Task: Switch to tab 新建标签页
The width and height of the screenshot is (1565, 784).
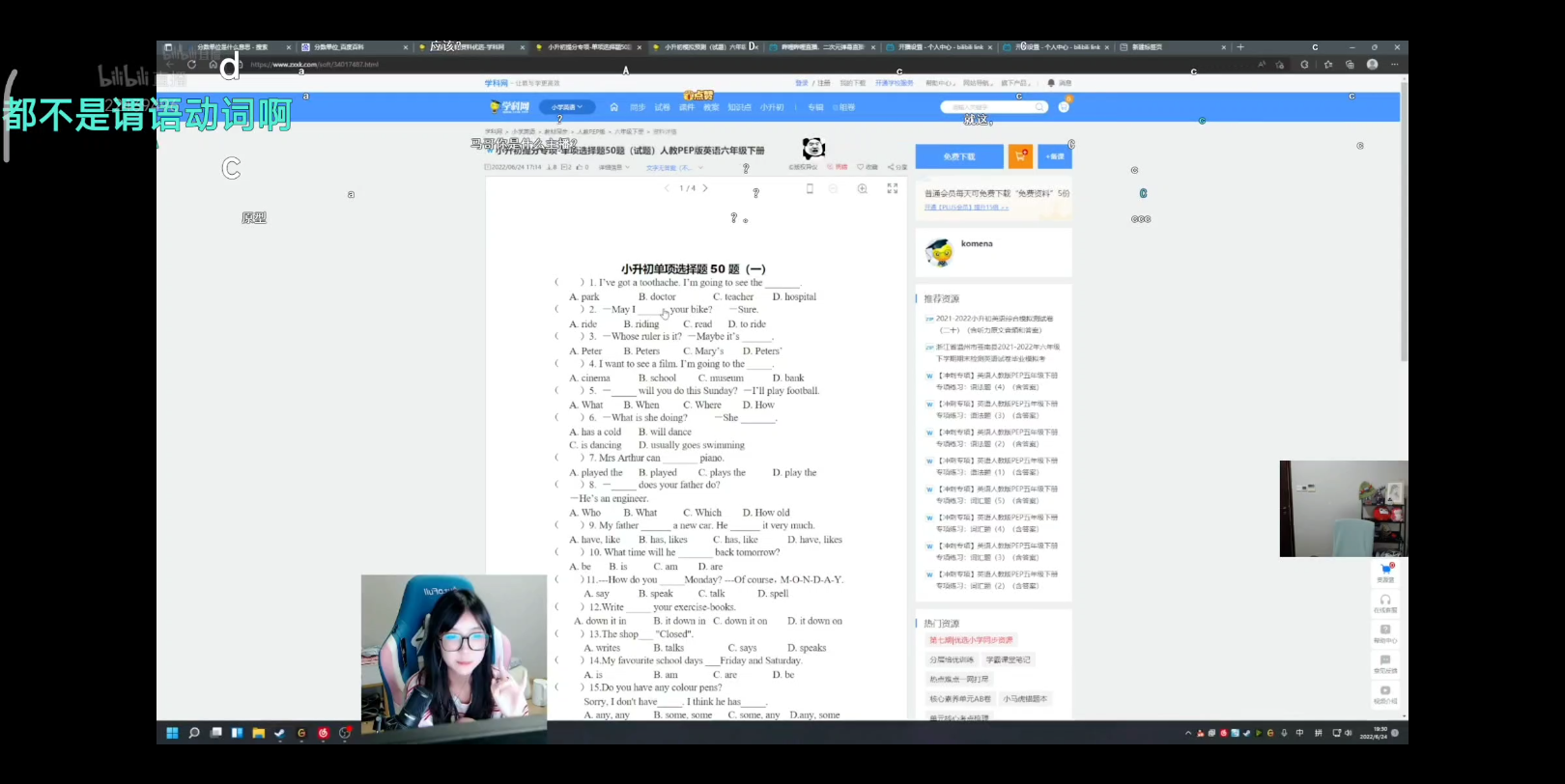Action: [1173, 47]
